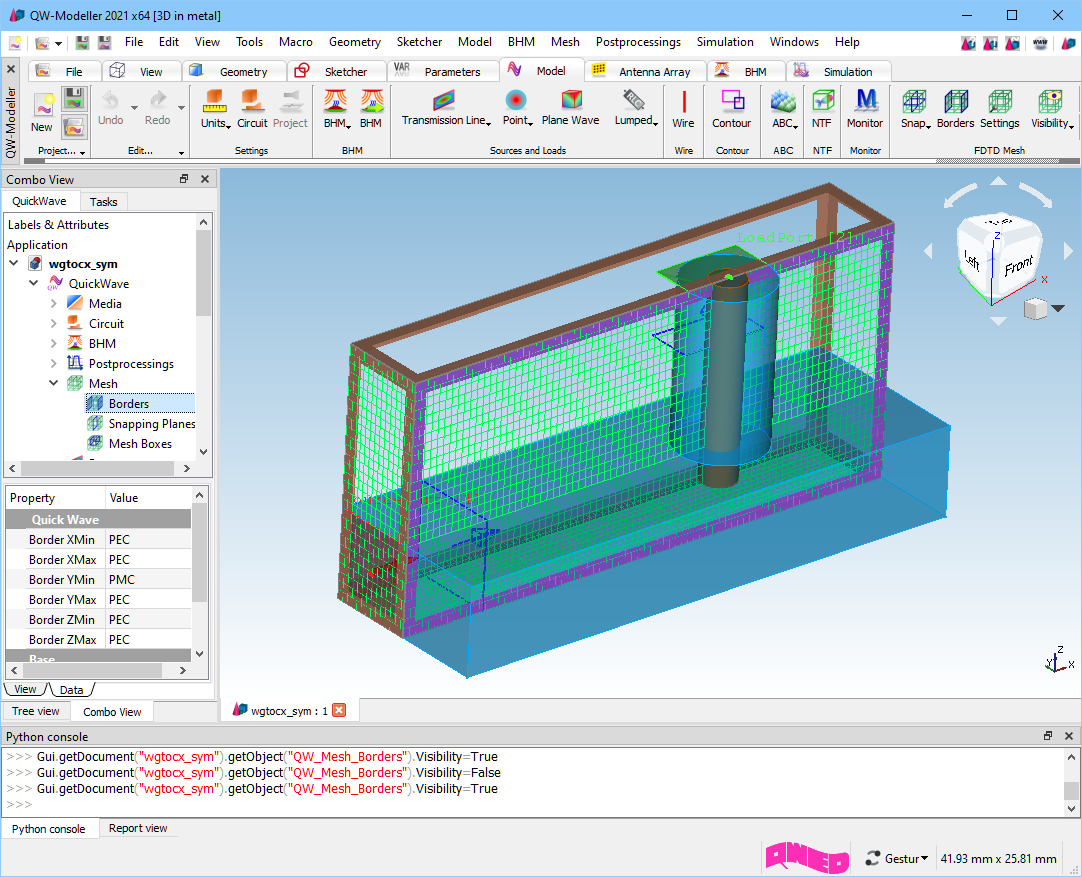
Task: Open the Redo history dropdown arrow
Action: (x=181, y=108)
